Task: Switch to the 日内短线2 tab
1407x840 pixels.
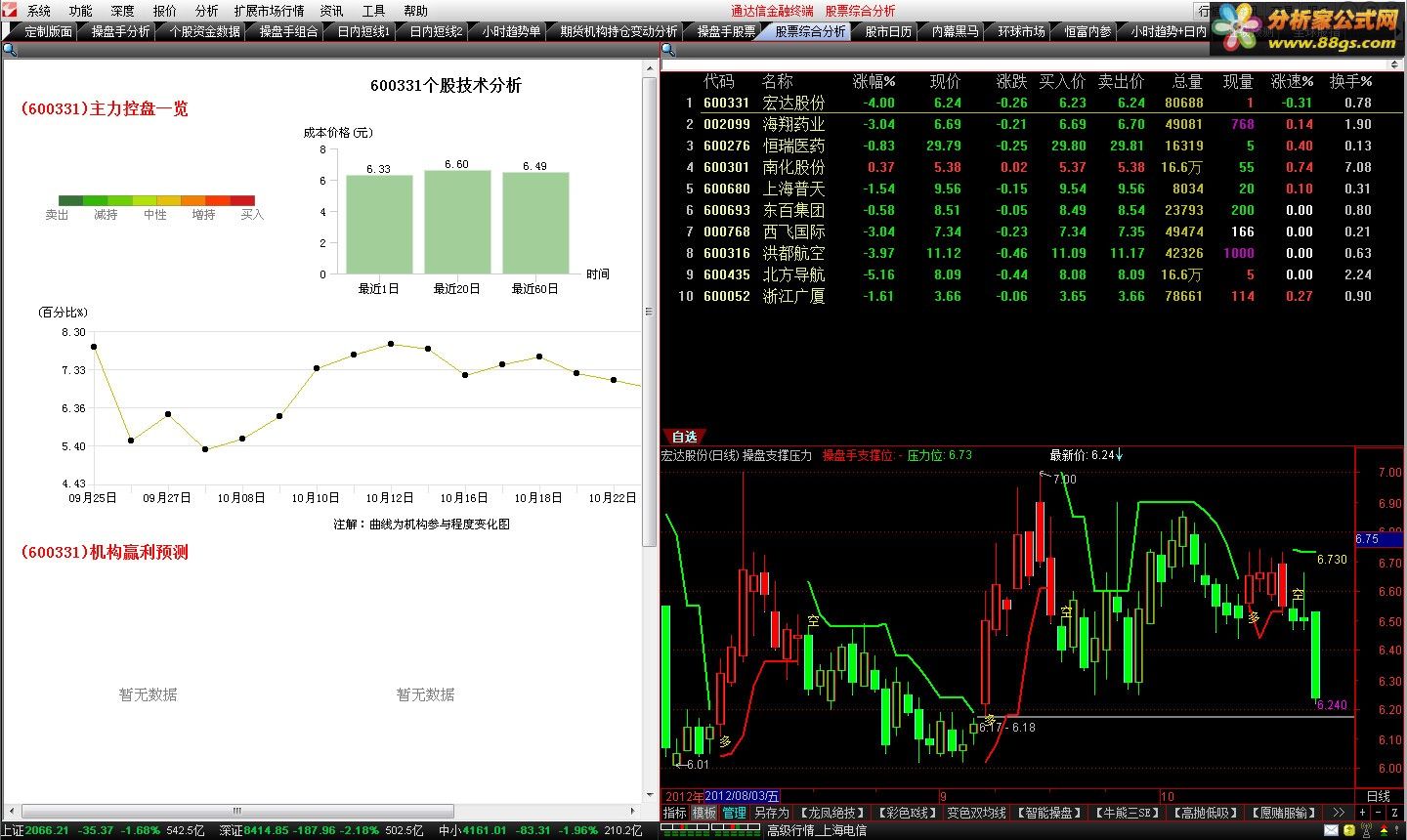Action: [x=436, y=31]
